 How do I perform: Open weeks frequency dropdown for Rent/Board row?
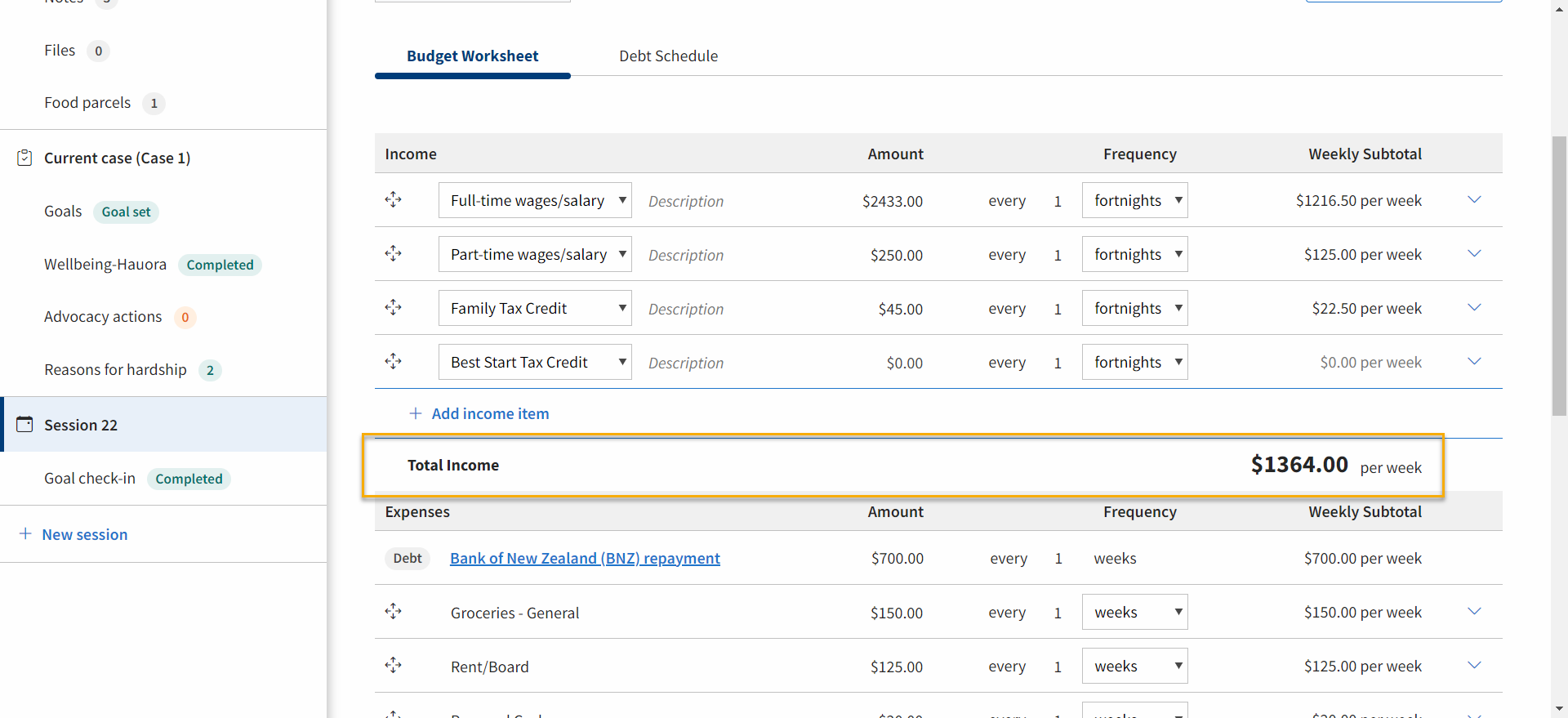pos(1135,666)
